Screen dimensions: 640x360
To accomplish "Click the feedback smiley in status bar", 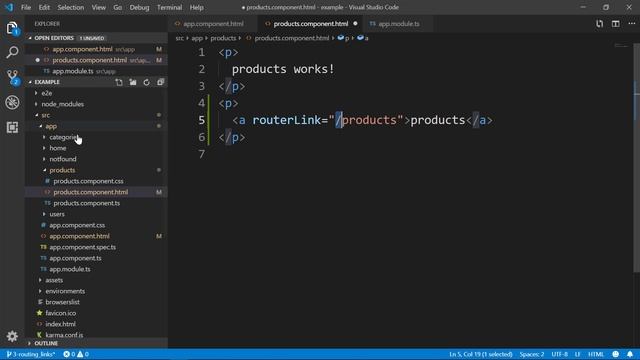I will pos(616,354).
